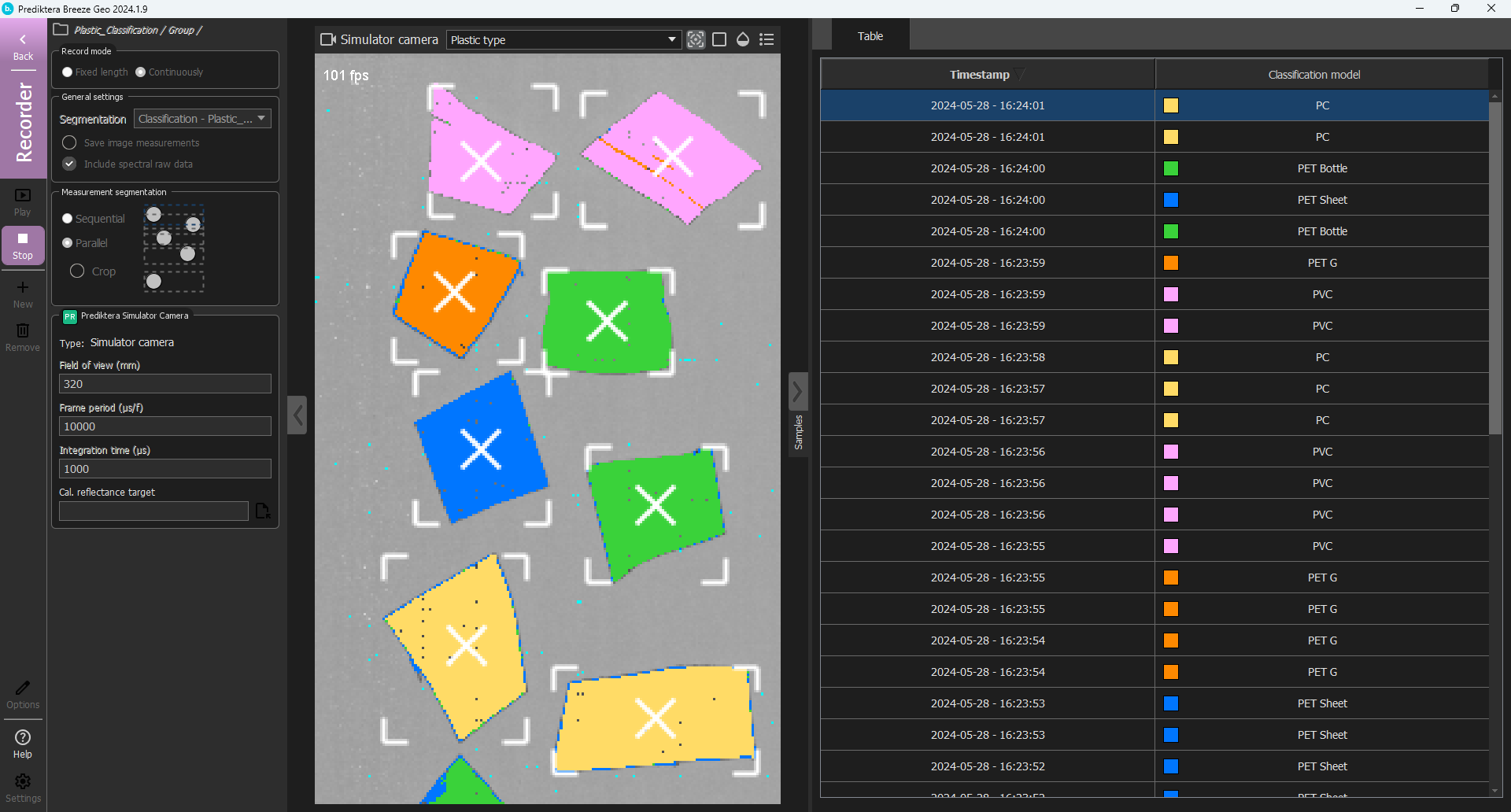Open the Plastic type dropdown
This screenshot has height=812, width=1511.
563,40
